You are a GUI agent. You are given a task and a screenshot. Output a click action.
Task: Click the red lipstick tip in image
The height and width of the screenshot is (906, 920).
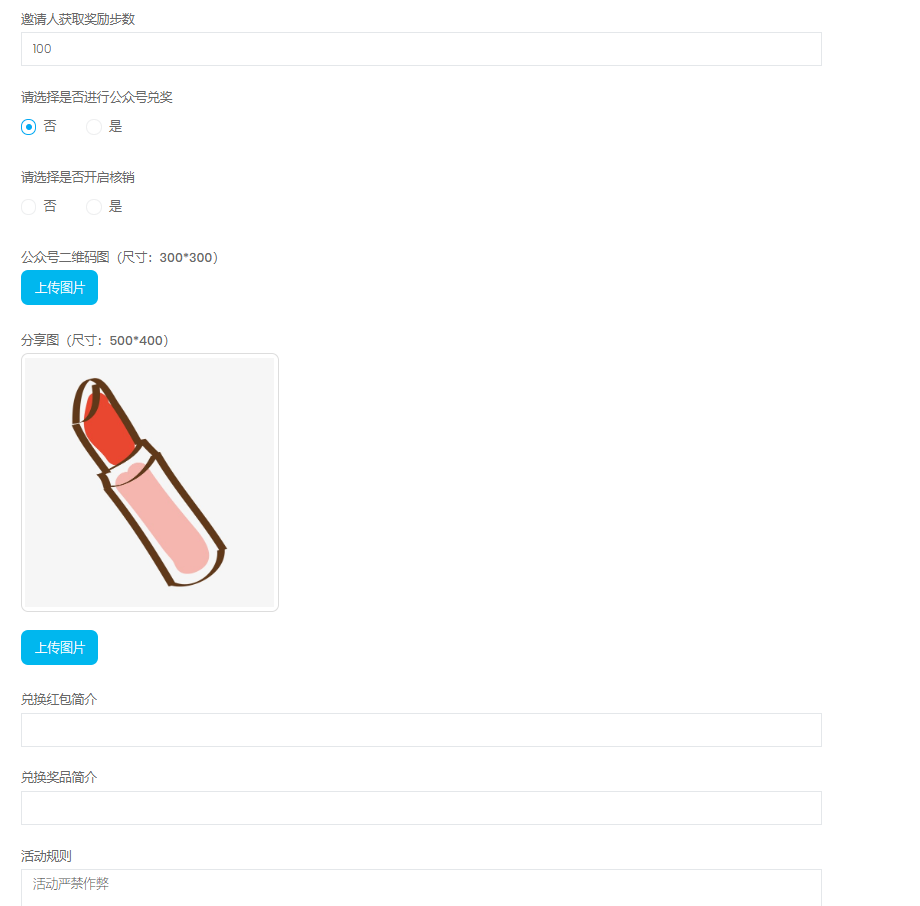coord(109,428)
